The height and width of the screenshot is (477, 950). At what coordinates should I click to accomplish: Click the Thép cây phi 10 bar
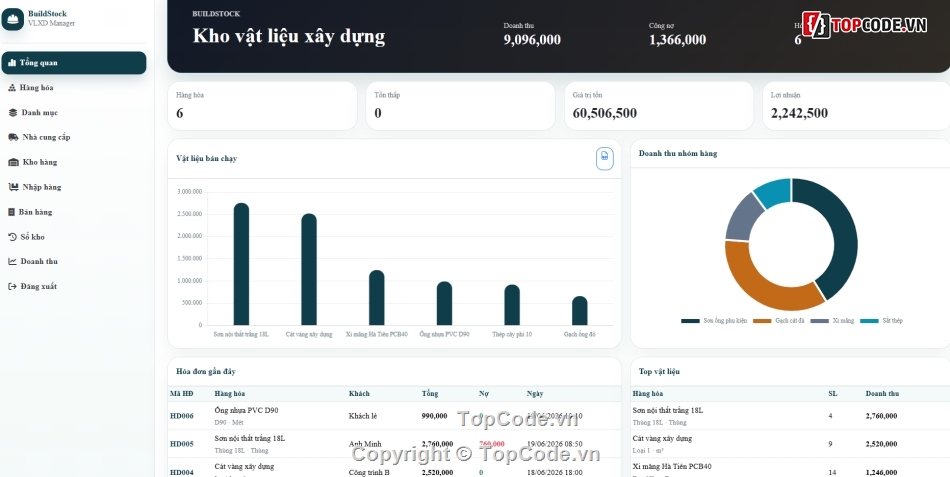[x=512, y=305]
